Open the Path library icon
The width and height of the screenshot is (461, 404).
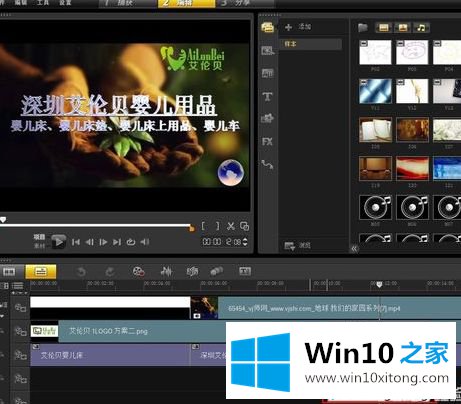point(267,164)
